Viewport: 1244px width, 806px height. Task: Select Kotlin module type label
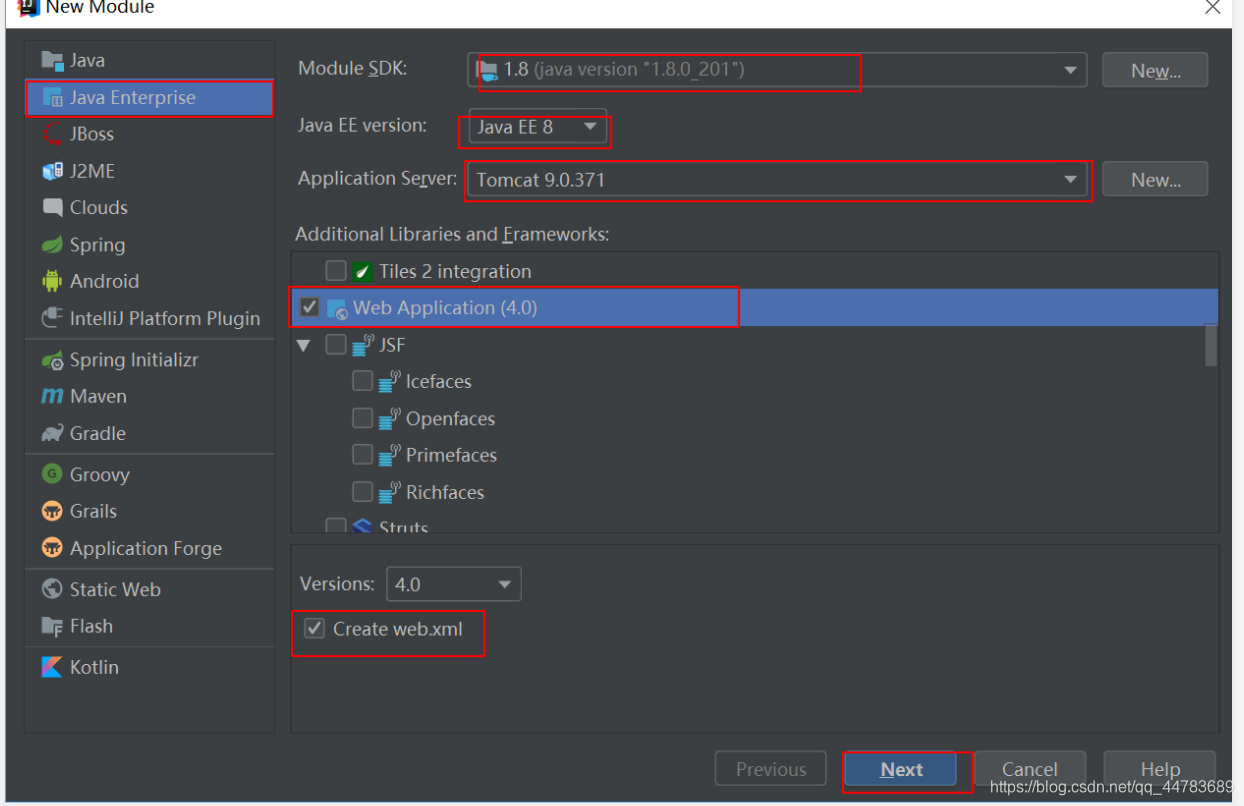click(x=94, y=667)
